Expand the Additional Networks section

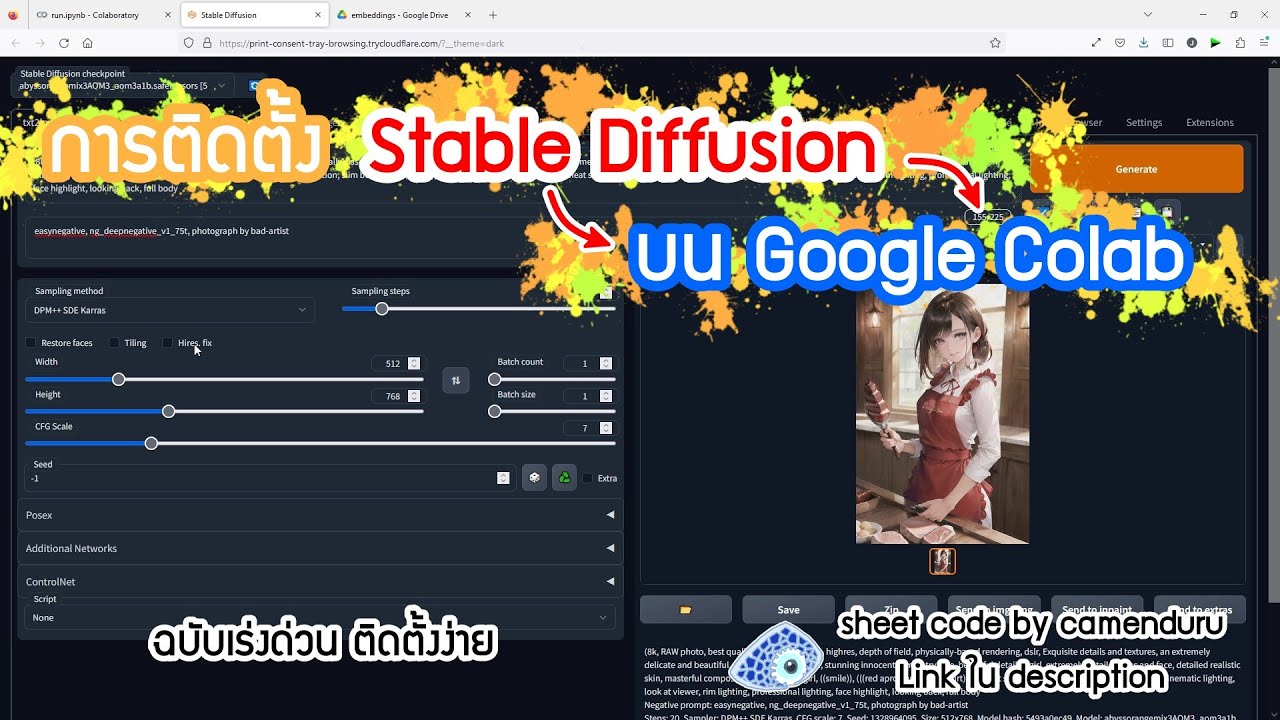click(320, 548)
